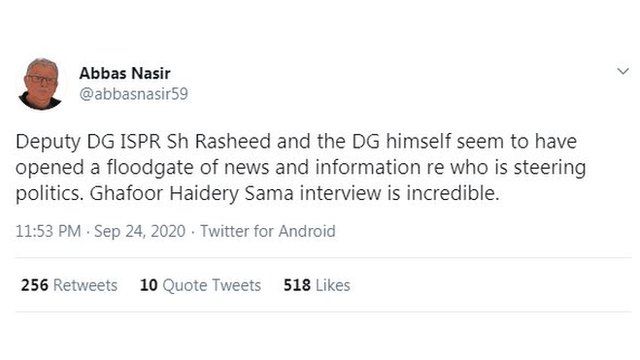The height and width of the screenshot is (360, 640).
Task: Click the number 256 beside Retweets
Action: pyautogui.click(x=34, y=285)
